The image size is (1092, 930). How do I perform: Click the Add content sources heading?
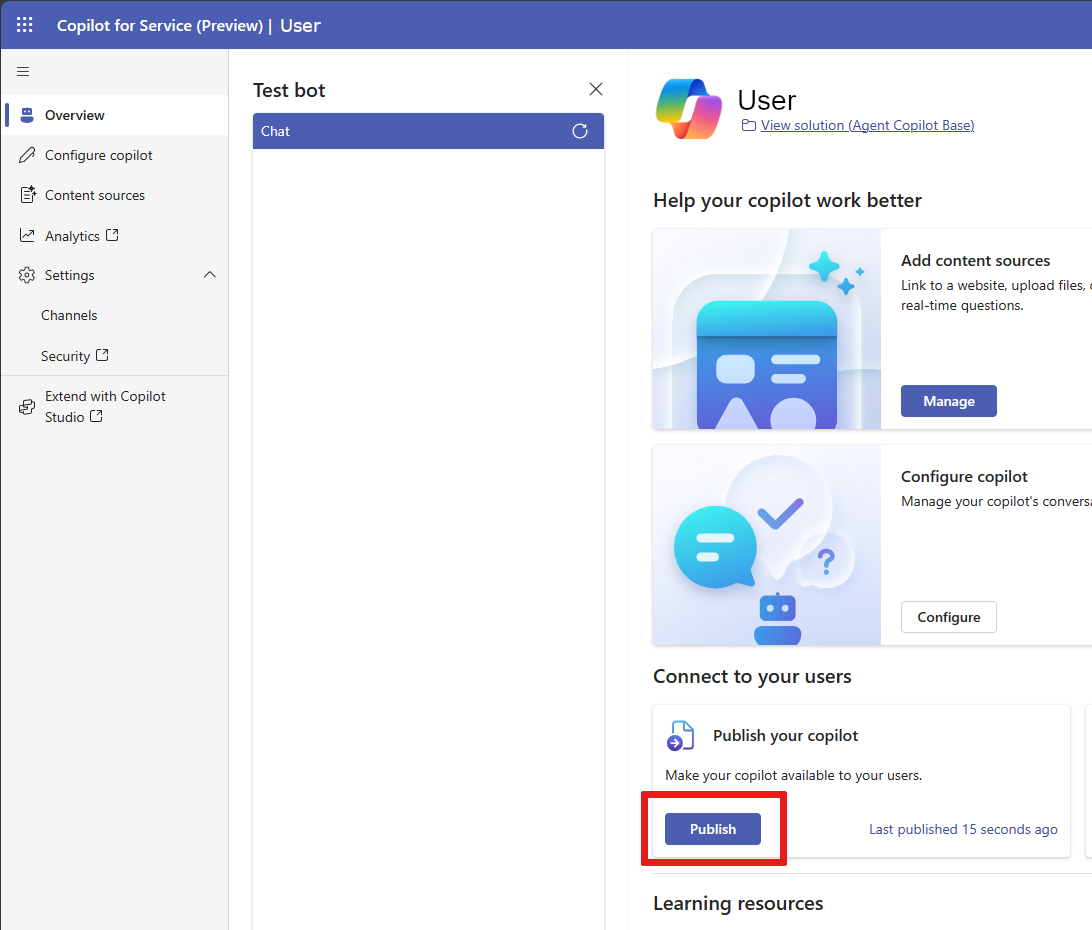975,261
